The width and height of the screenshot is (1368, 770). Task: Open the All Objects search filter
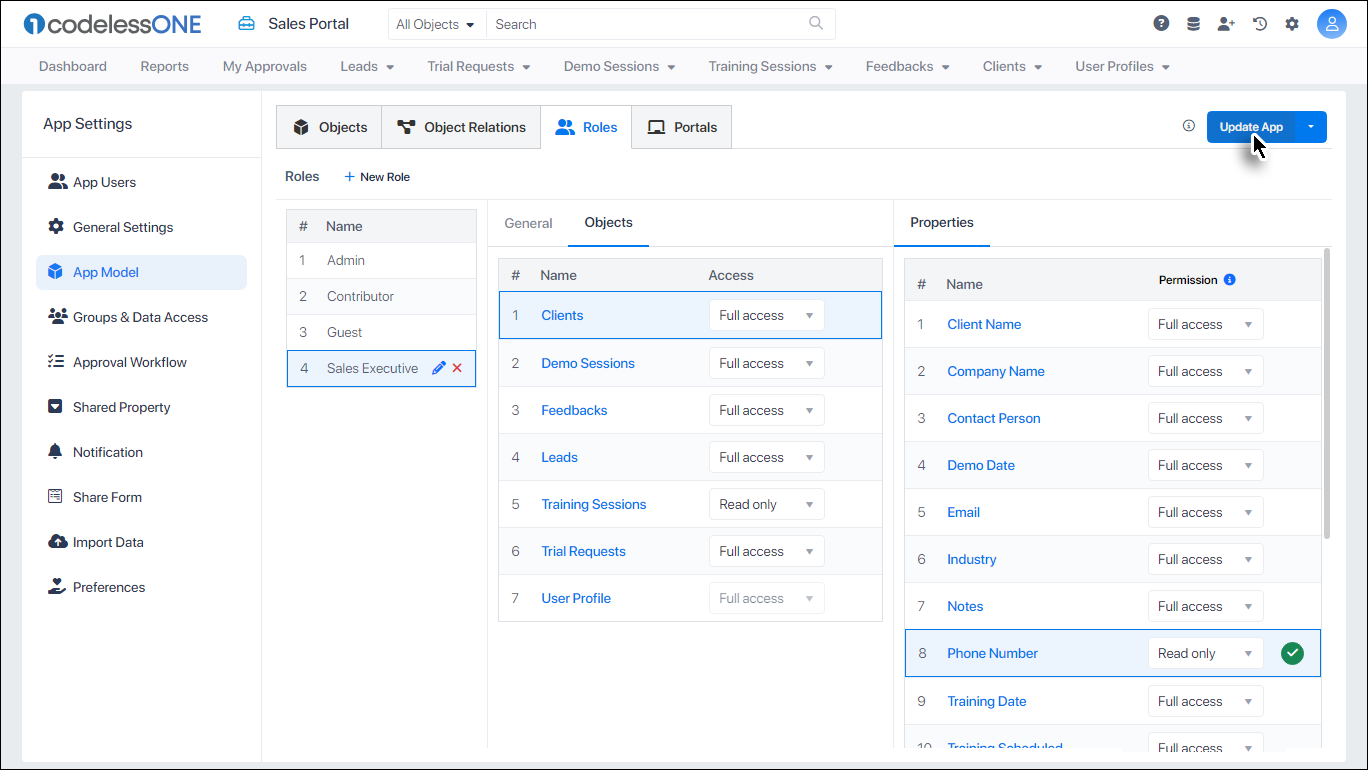tap(435, 24)
